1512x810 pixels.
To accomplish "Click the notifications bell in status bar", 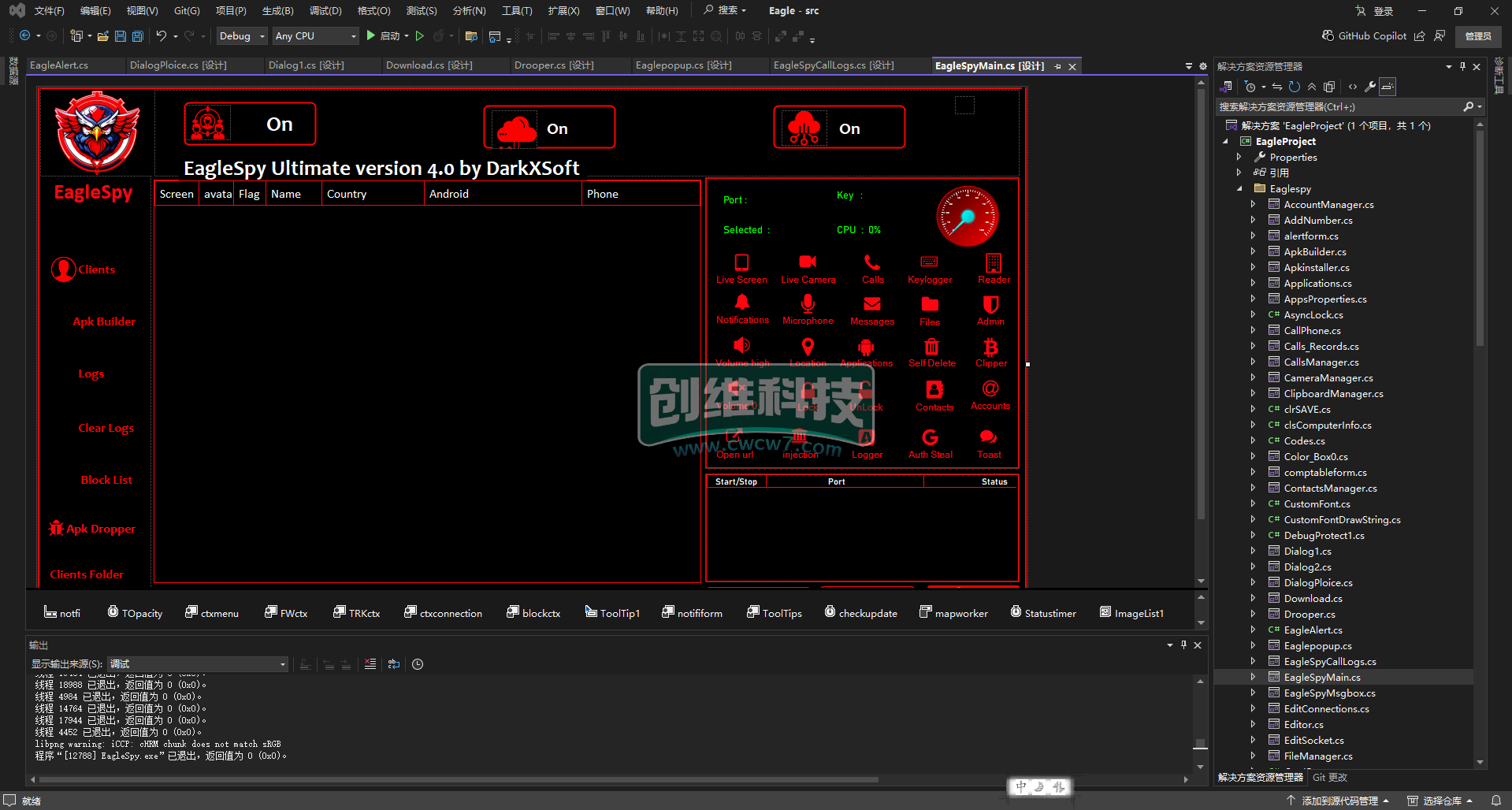I will [1496, 801].
